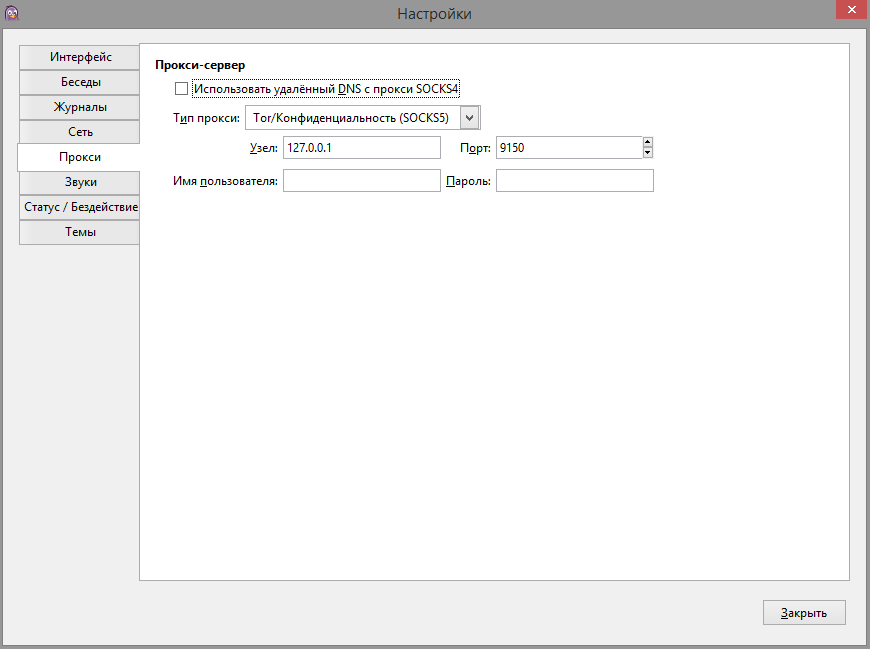Viewport: 870px width, 649px height.
Task: Focus the Порт number field
Action: [567, 148]
